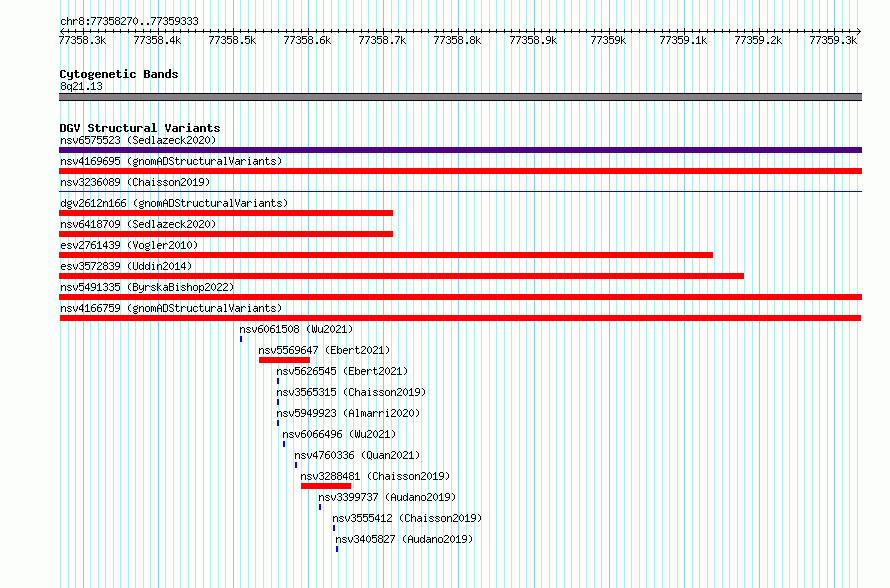Open nsv3565315 (Chaisson2019) label
The width and height of the screenshot is (890, 588).
(351, 392)
